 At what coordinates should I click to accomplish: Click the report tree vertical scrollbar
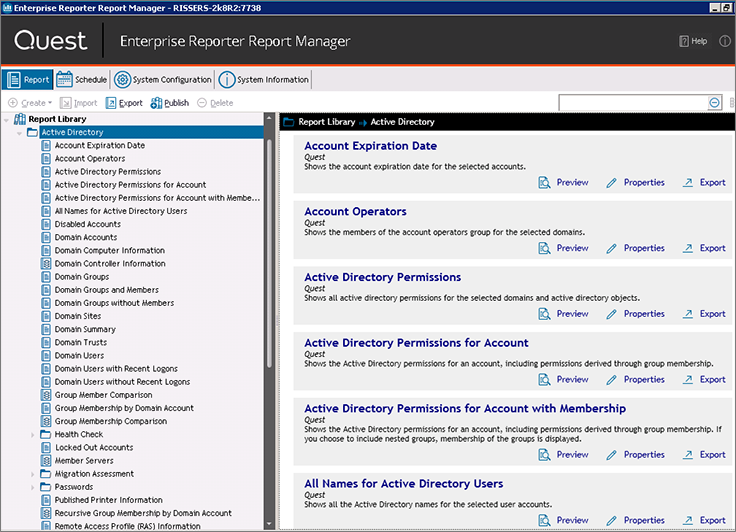[269, 254]
